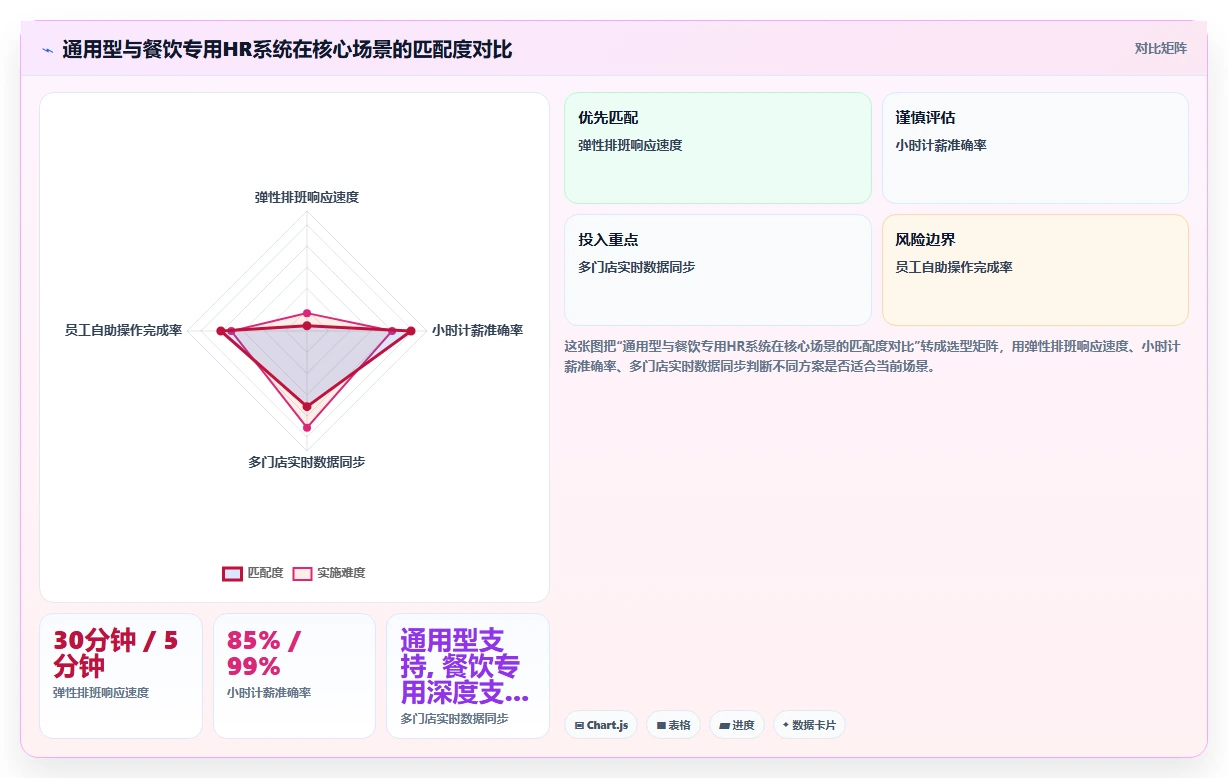Click 弹性排班响应速度 text in 优先匹配 card

(630, 145)
